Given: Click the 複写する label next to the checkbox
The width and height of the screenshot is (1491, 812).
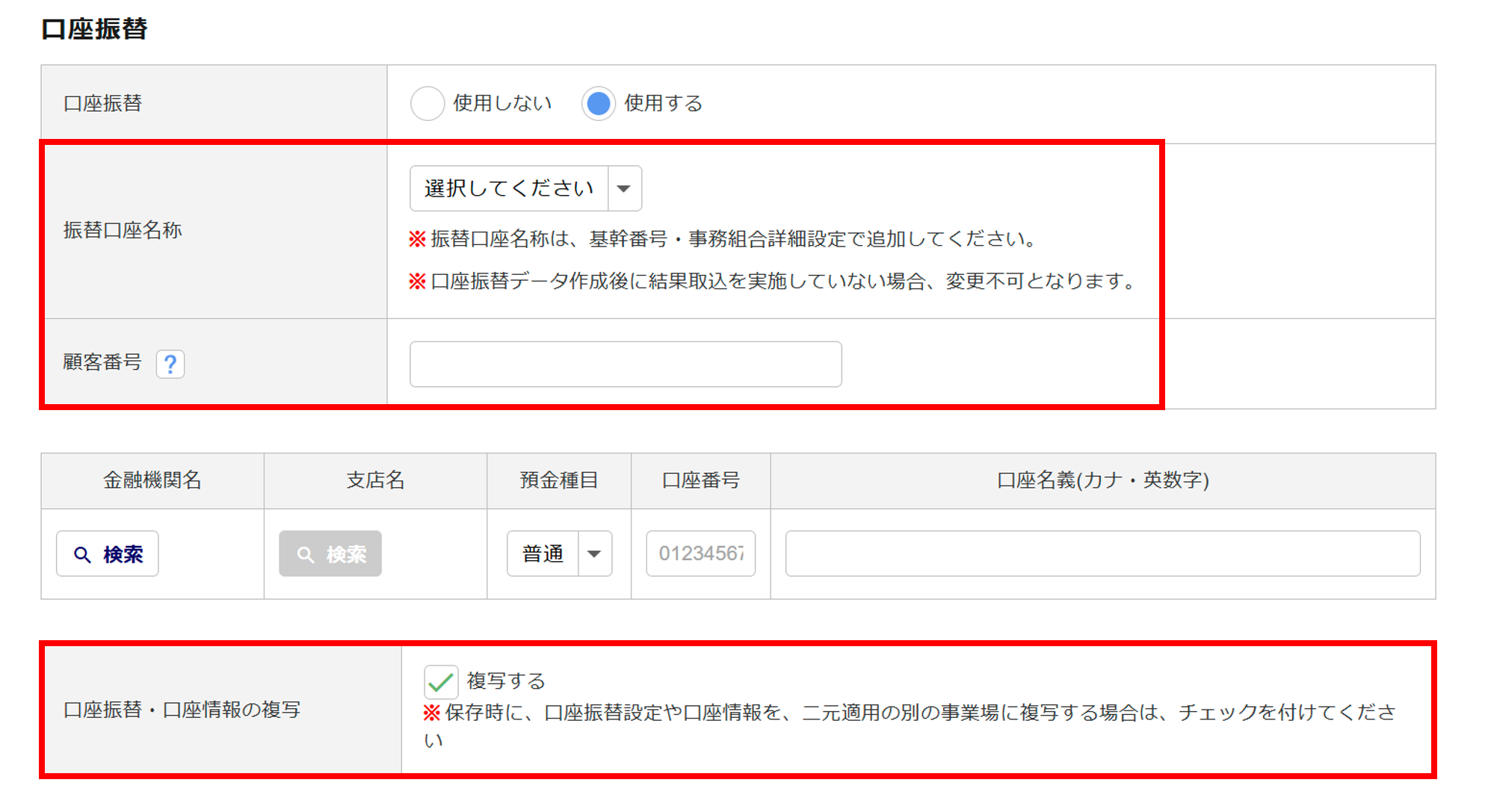Looking at the screenshot, I should [x=506, y=681].
